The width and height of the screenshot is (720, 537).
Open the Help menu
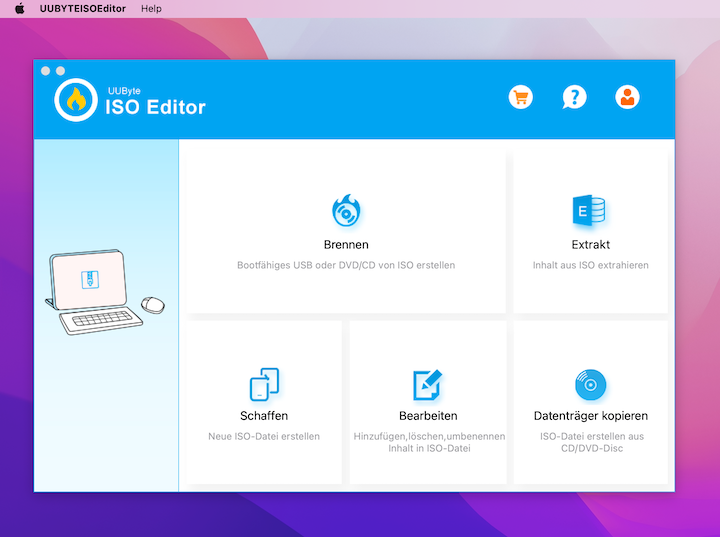(x=151, y=9)
